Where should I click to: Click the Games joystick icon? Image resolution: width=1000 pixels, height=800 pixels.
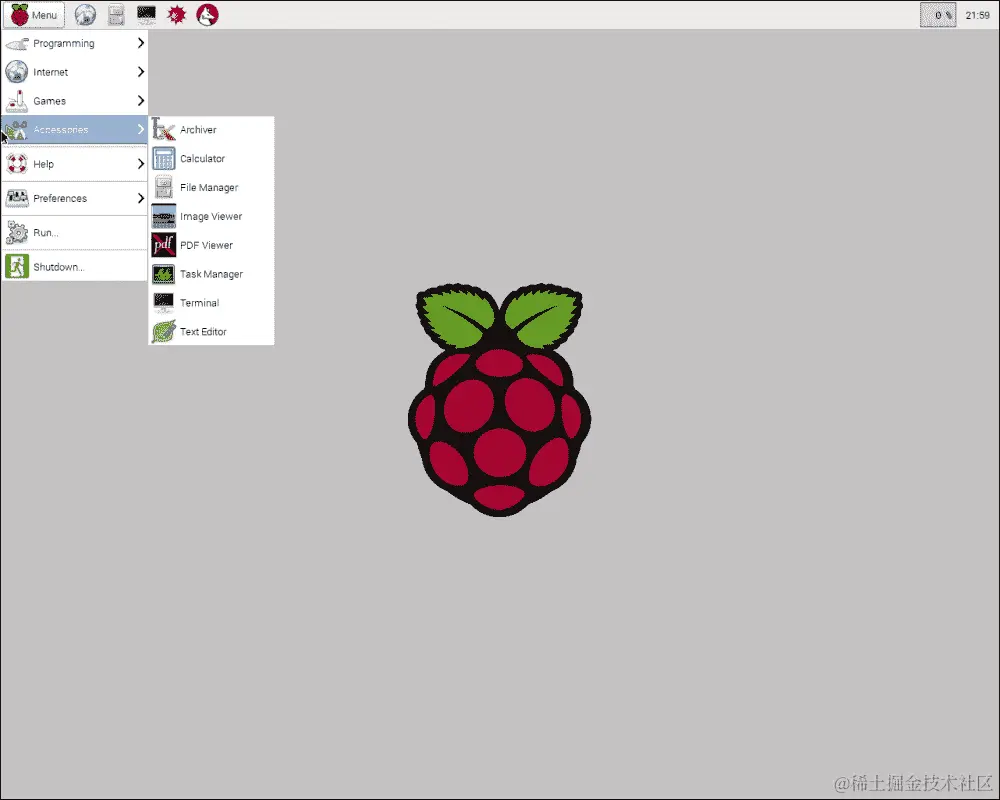pos(17,101)
